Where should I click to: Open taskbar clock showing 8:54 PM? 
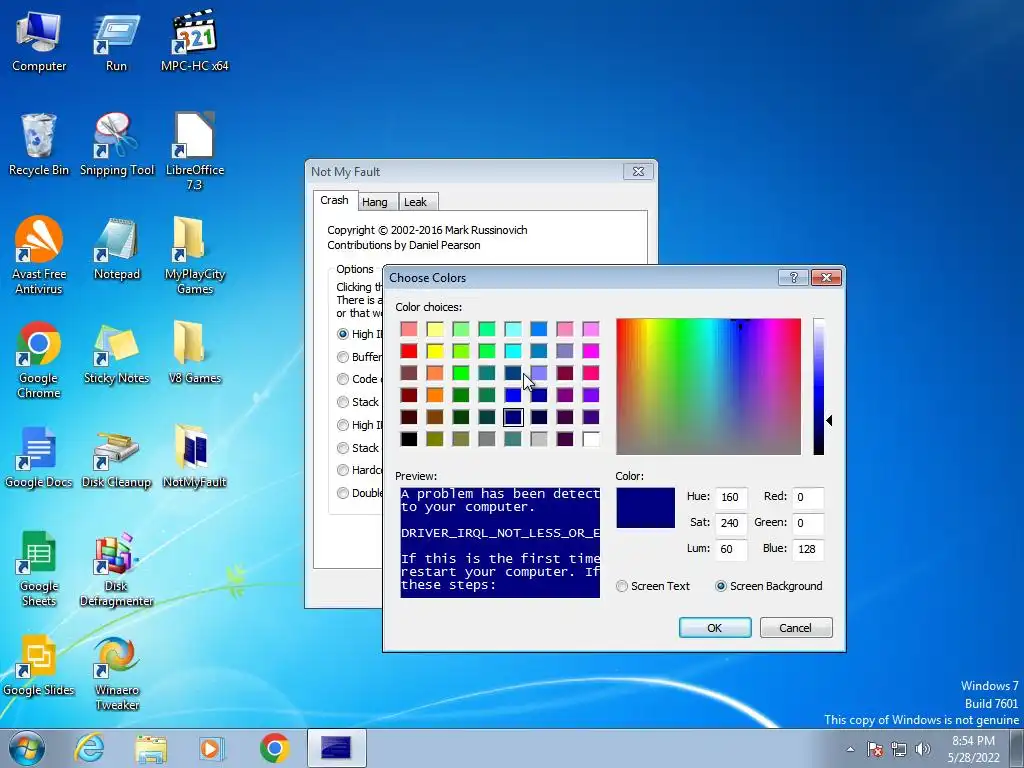point(973,749)
